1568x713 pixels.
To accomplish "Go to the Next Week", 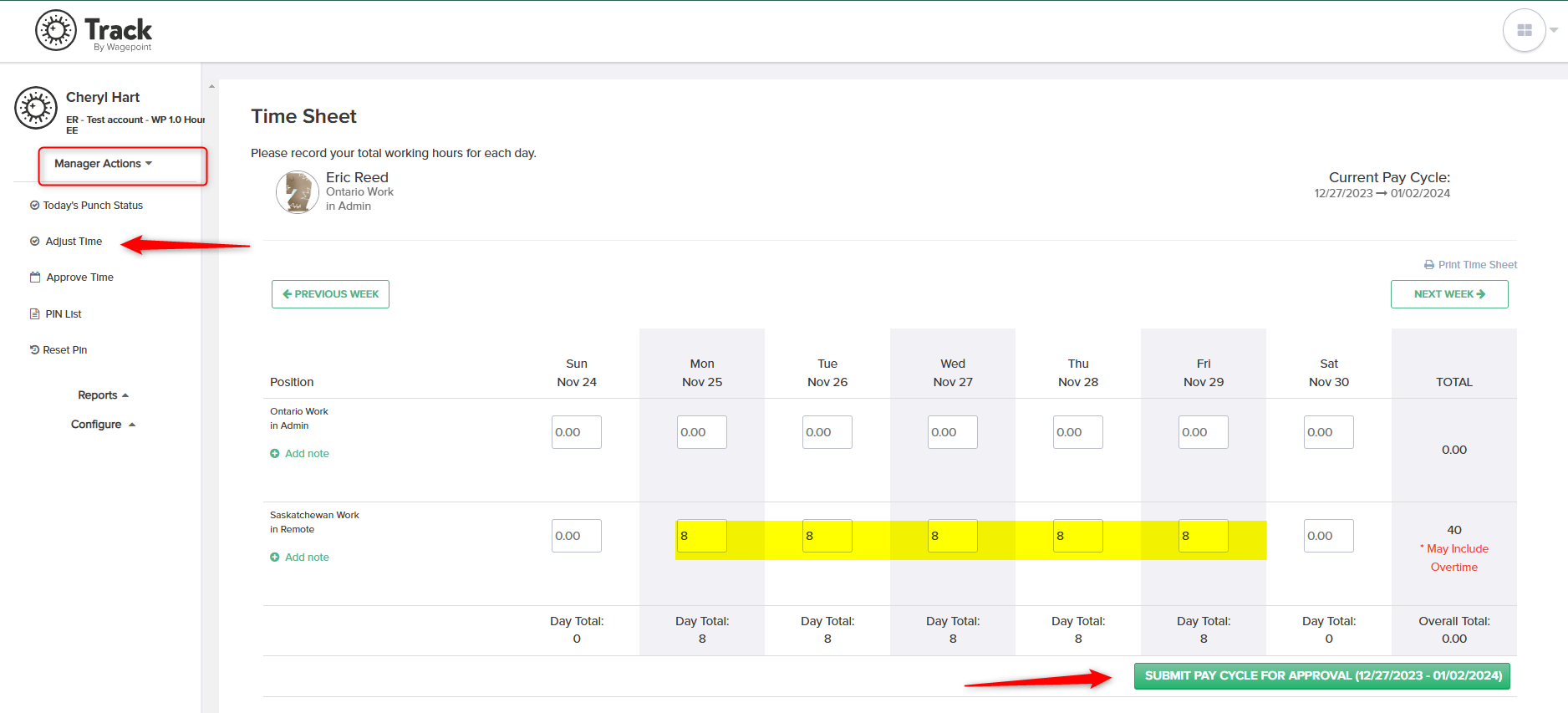I will (1449, 294).
